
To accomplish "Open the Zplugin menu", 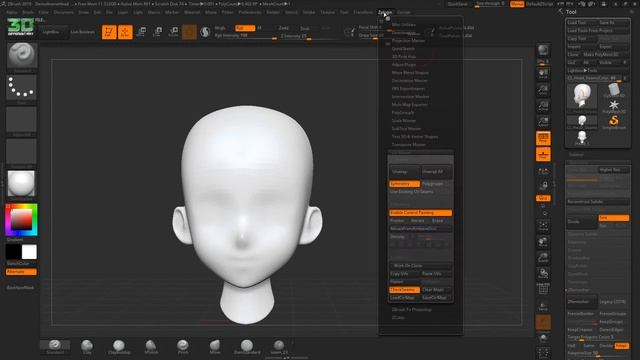I will coord(384,12).
